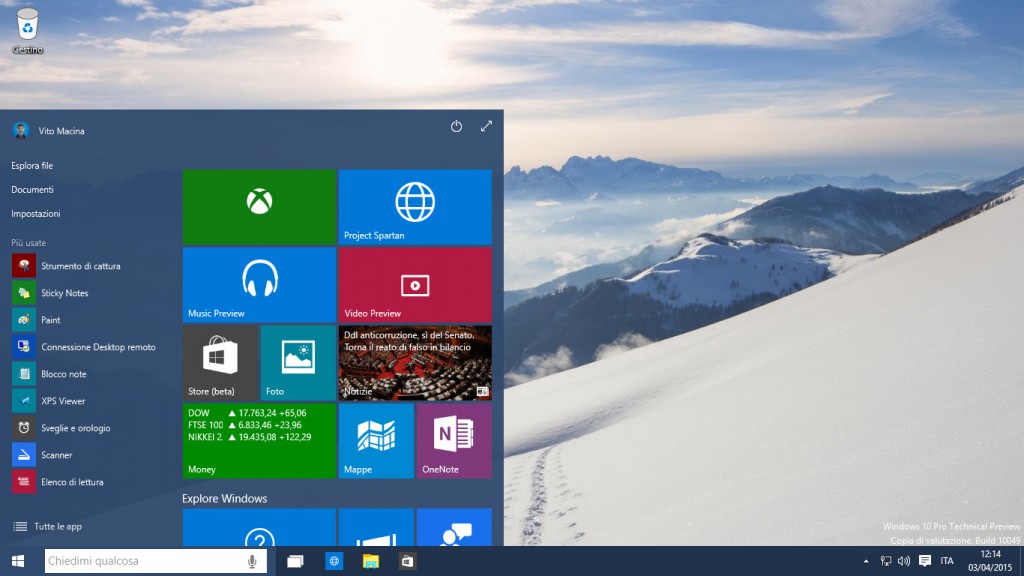
Task: Open the Action Center notification icon
Action: pos(926,561)
